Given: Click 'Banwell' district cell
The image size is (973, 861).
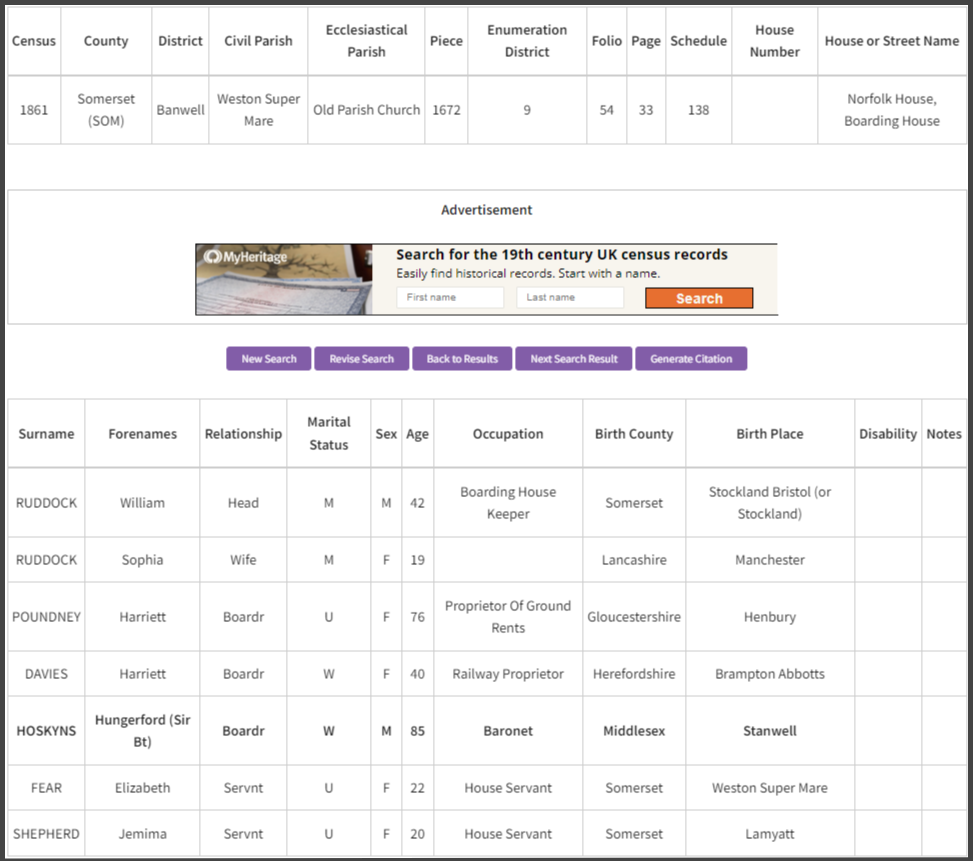Looking at the screenshot, I should [x=181, y=110].
